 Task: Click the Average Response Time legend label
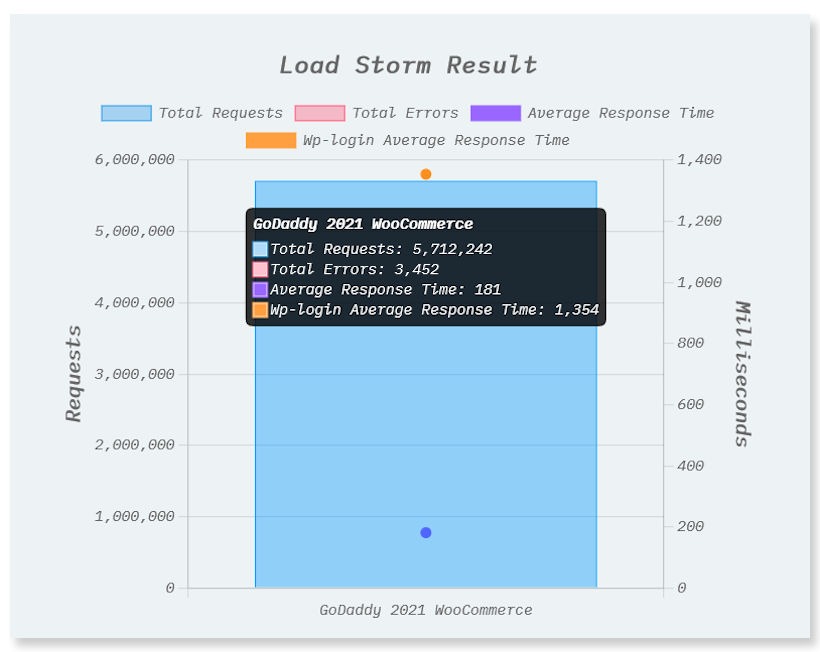[621, 113]
